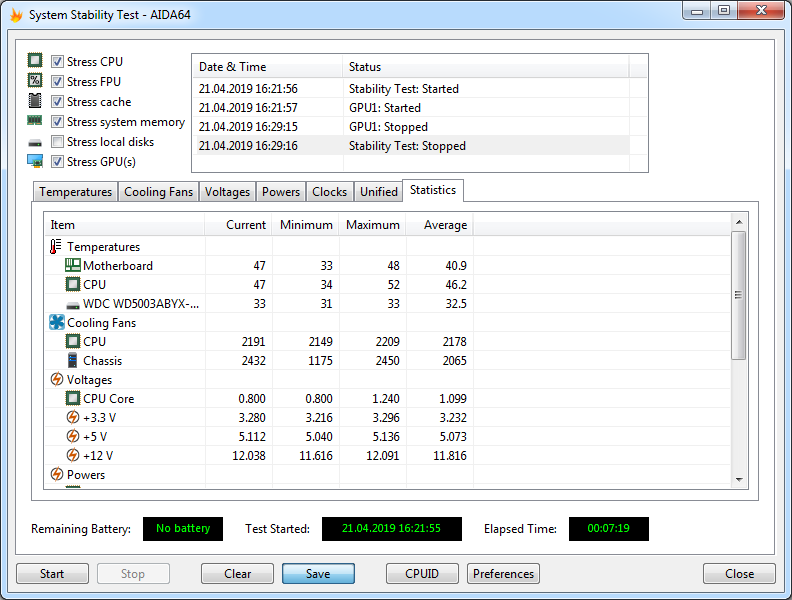Click the Average column header
Screen dimensions: 792x600
(440, 225)
